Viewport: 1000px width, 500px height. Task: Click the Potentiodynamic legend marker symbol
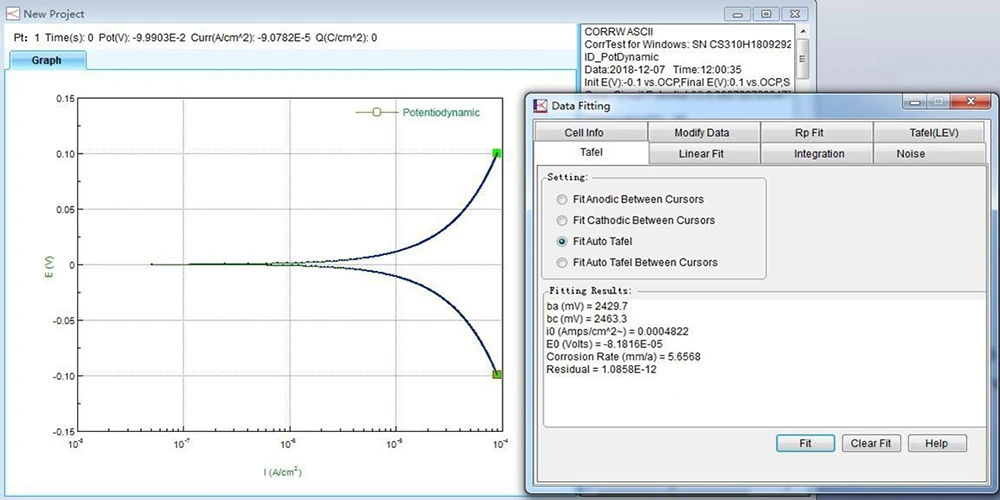377,113
